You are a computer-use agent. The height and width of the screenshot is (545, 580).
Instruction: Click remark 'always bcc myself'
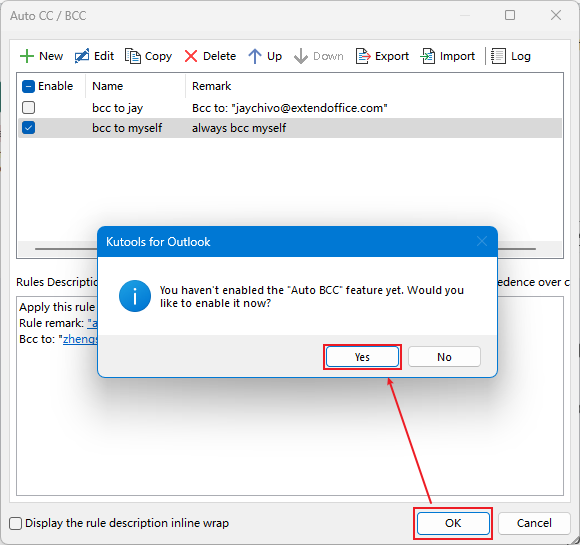239,128
